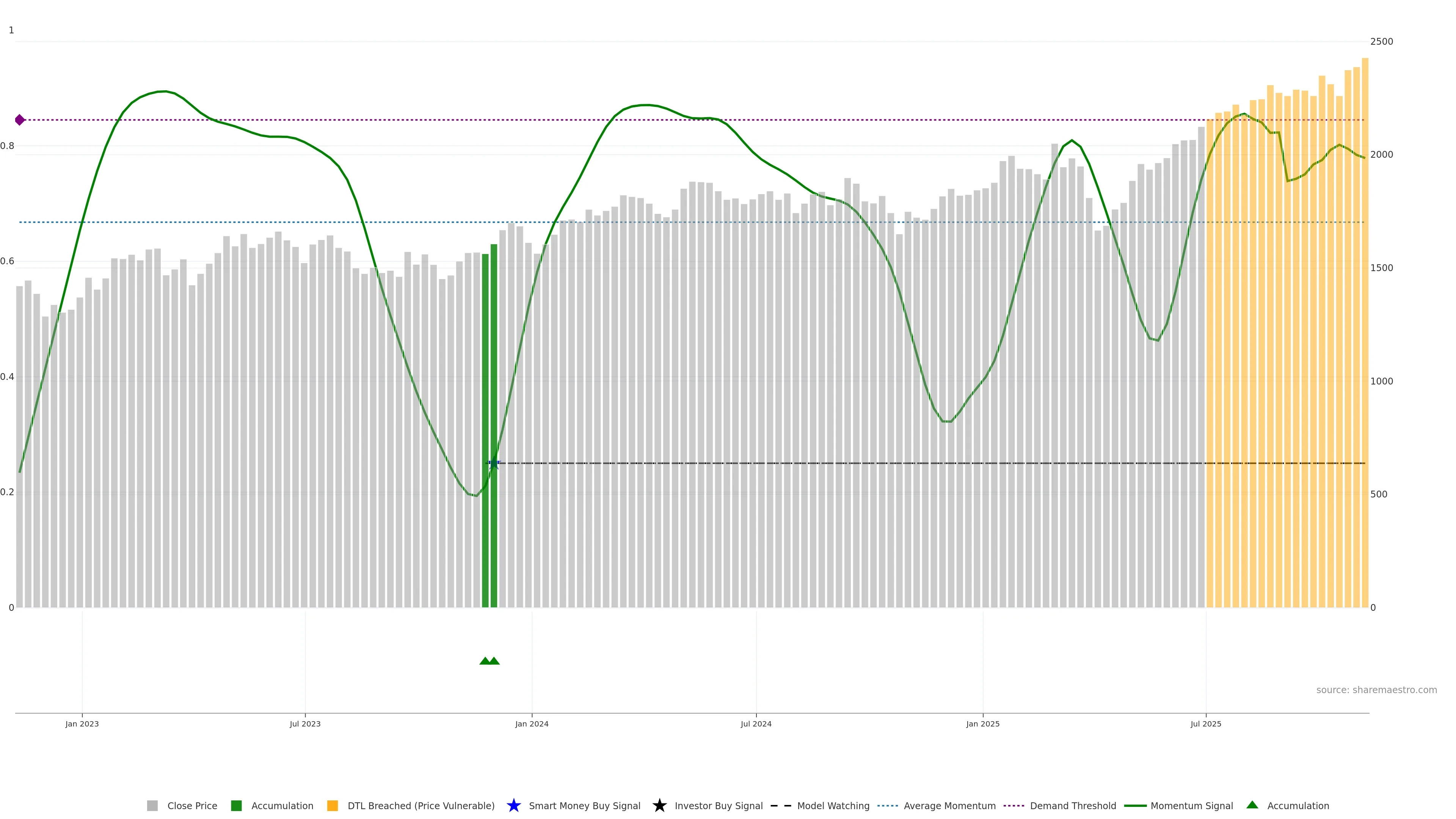Click the Jan 2023 axis label
The height and width of the screenshot is (819, 1456).
[82, 723]
